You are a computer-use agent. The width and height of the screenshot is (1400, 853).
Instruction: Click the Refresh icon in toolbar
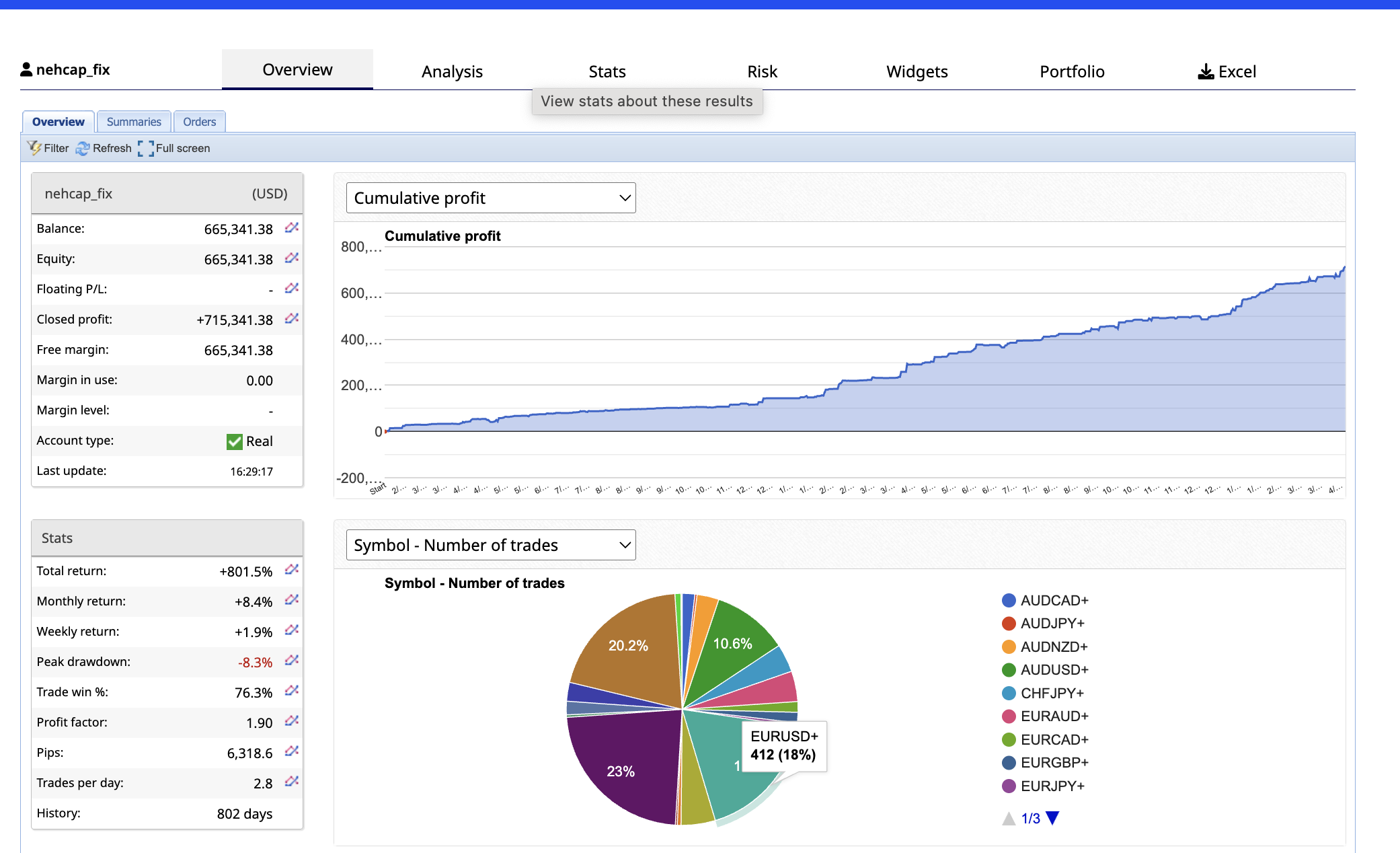click(x=83, y=148)
